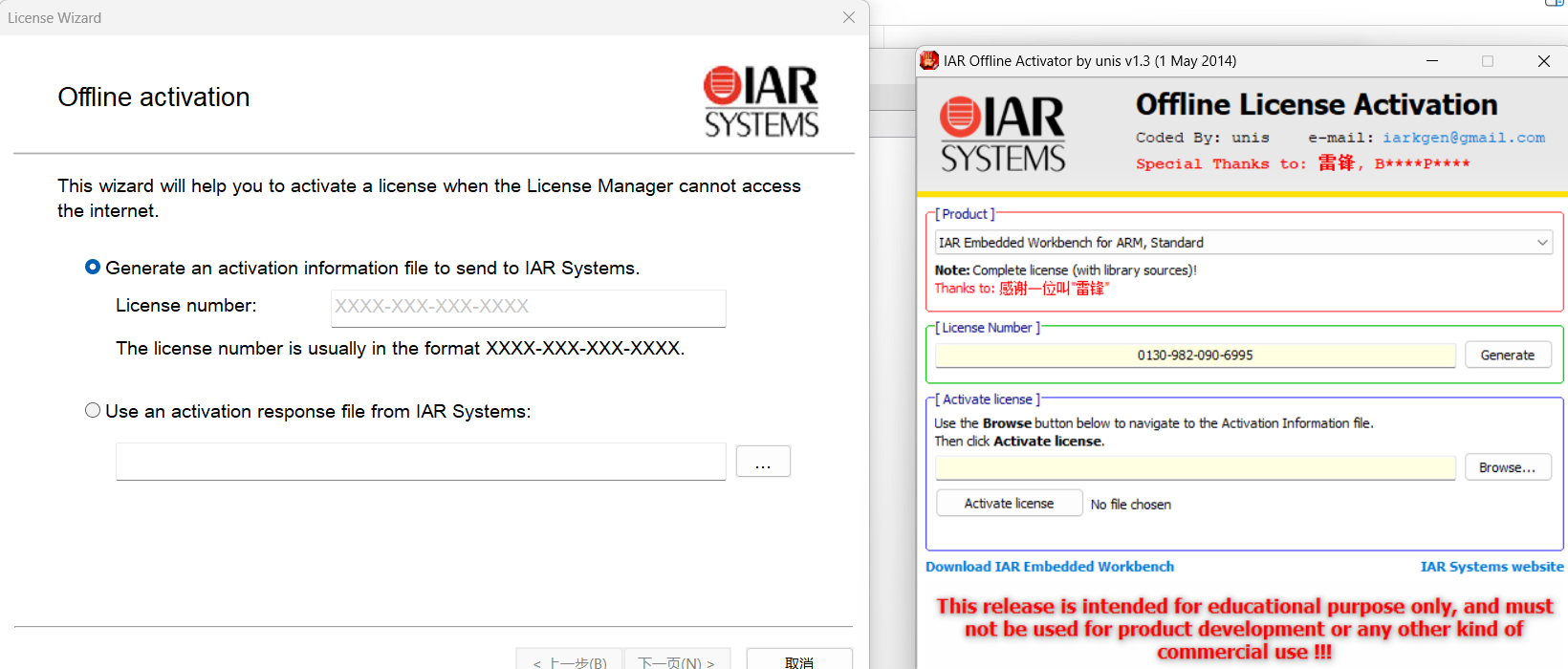This screenshot has height=669, width=1568.
Task: Click the IAR Systems logo in the License Wizard
Action: pyautogui.click(x=761, y=101)
